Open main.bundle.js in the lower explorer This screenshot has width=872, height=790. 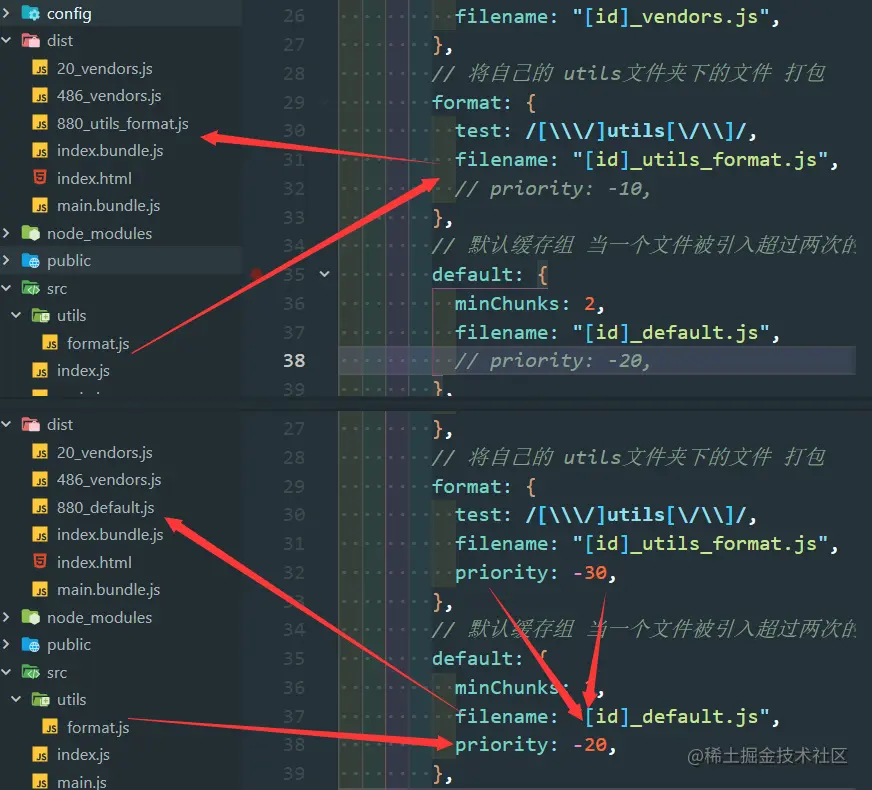coord(108,589)
